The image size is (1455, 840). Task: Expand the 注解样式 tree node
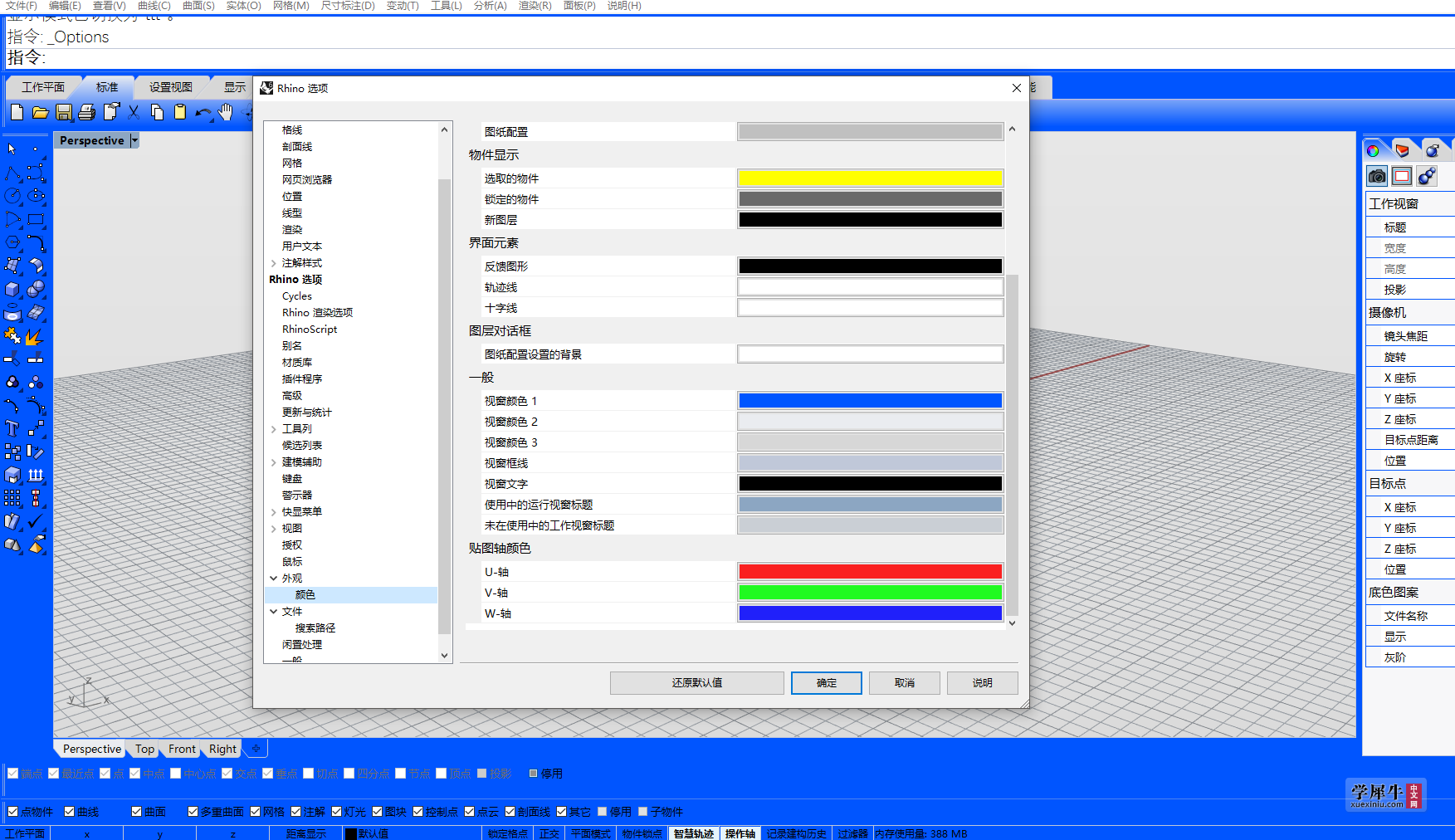point(274,263)
